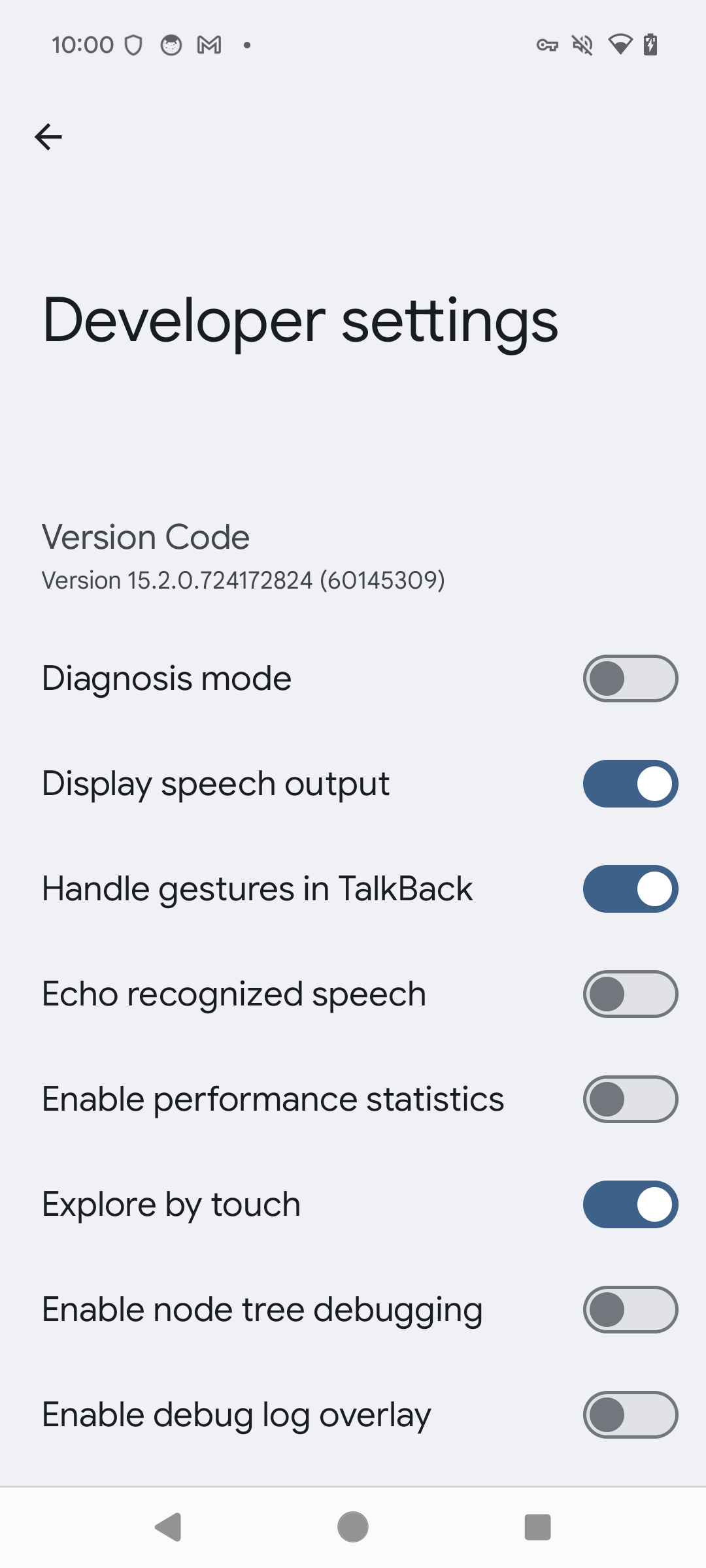Enable node tree debugging switch
This screenshot has width=706, height=1568.
pyautogui.click(x=630, y=1310)
